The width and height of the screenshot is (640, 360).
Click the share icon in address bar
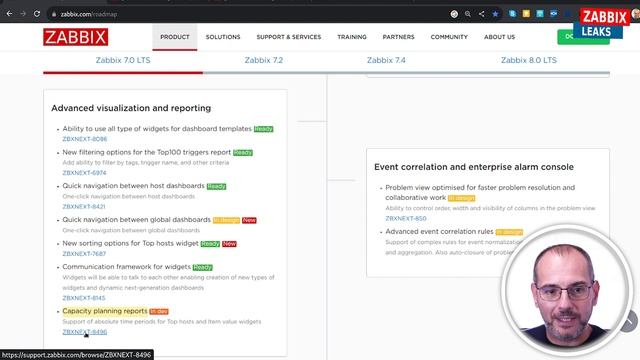(482, 14)
